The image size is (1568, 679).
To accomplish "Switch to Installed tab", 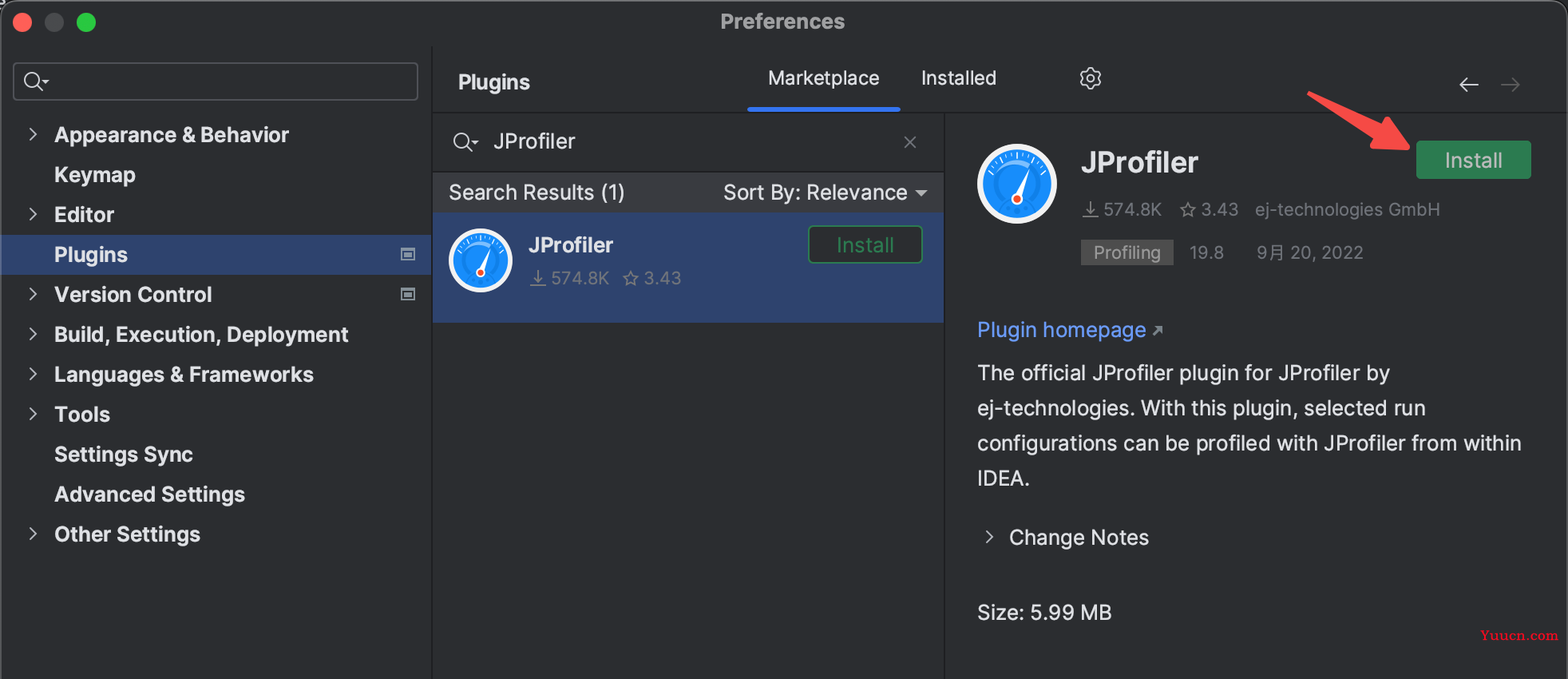I will click(958, 78).
